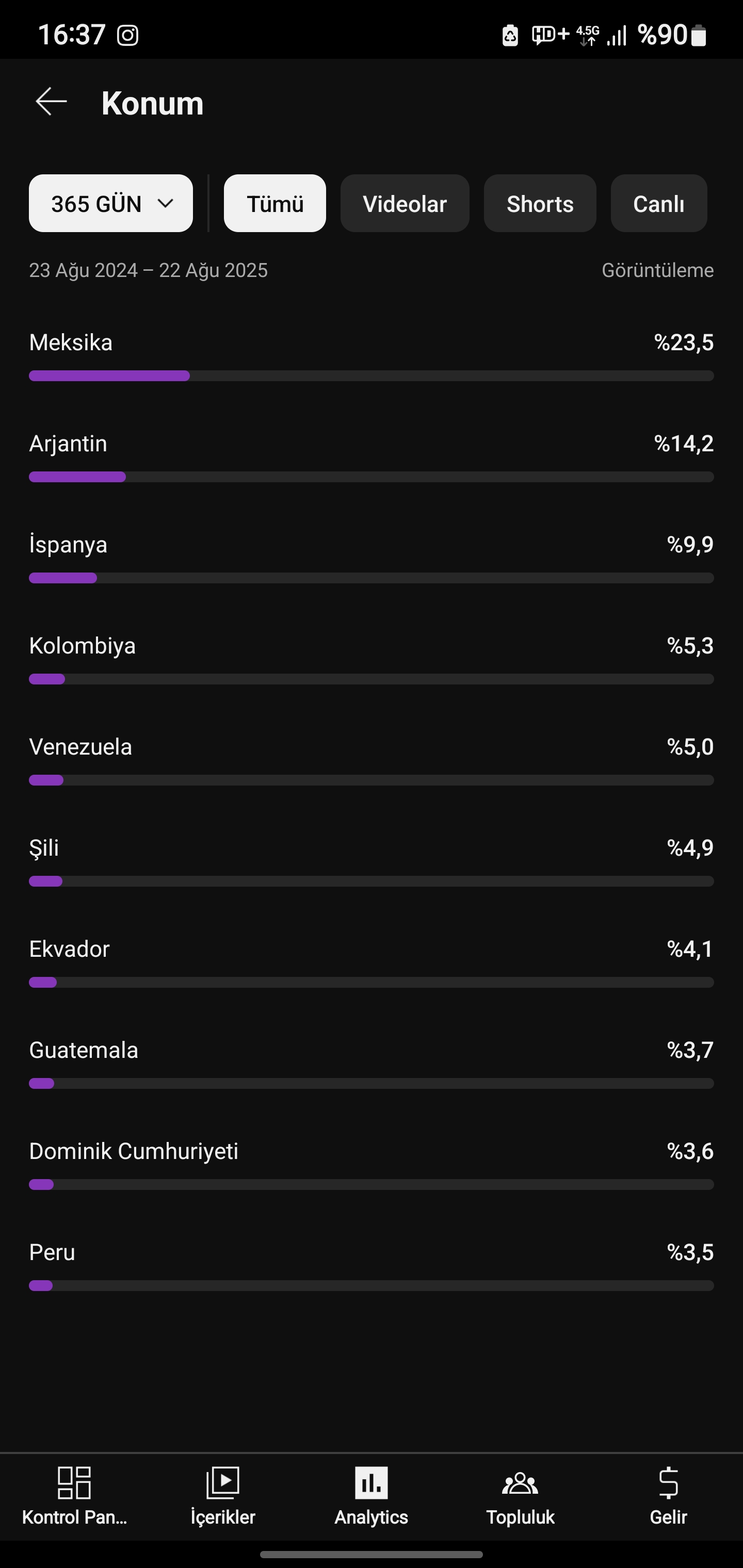Viewport: 743px width, 1568px height.
Task: Open the Gelir dollar sign icon
Action: pyautogui.click(x=669, y=1482)
